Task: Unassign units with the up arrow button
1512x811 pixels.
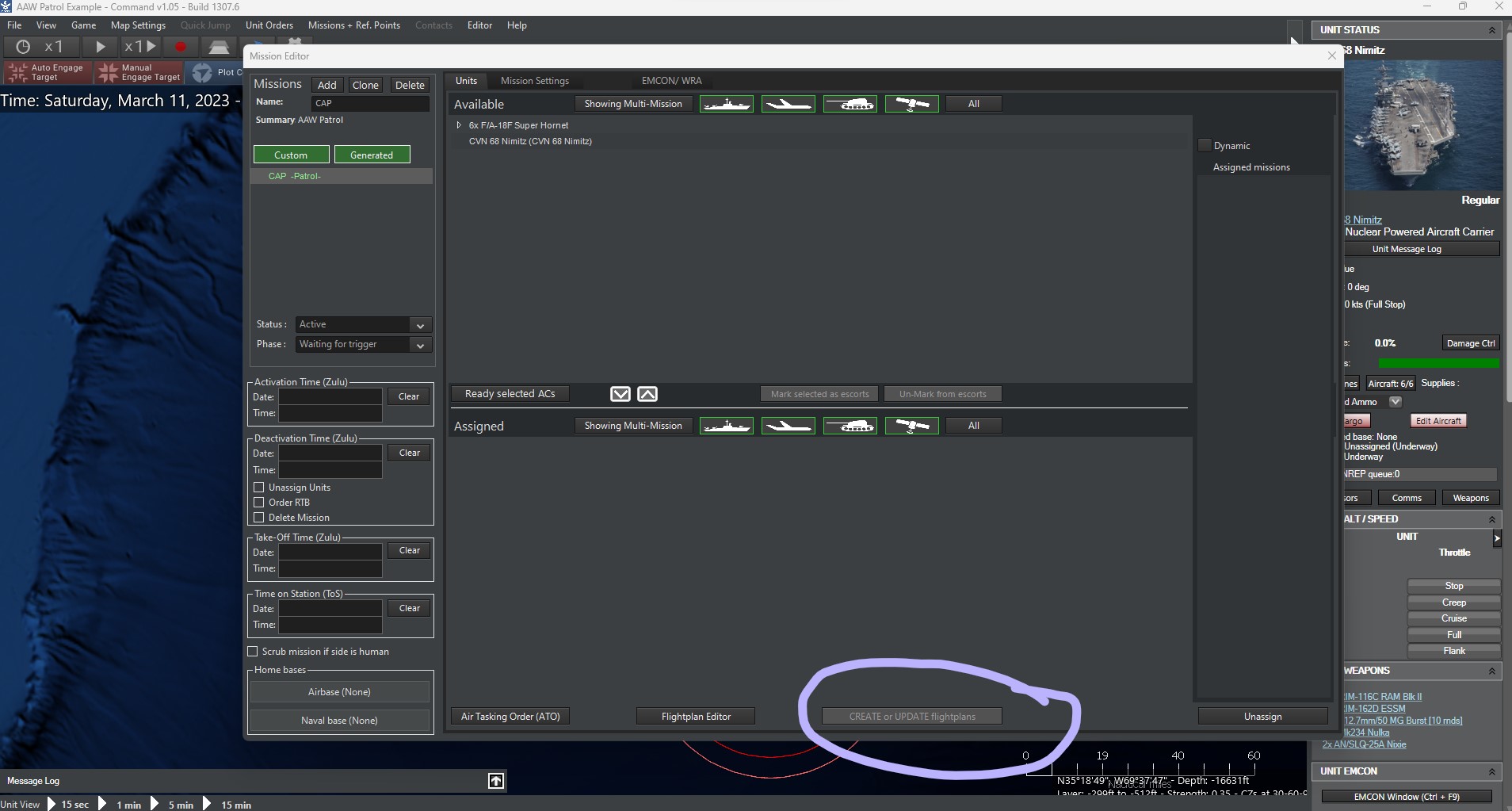Action: tap(647, 394)
